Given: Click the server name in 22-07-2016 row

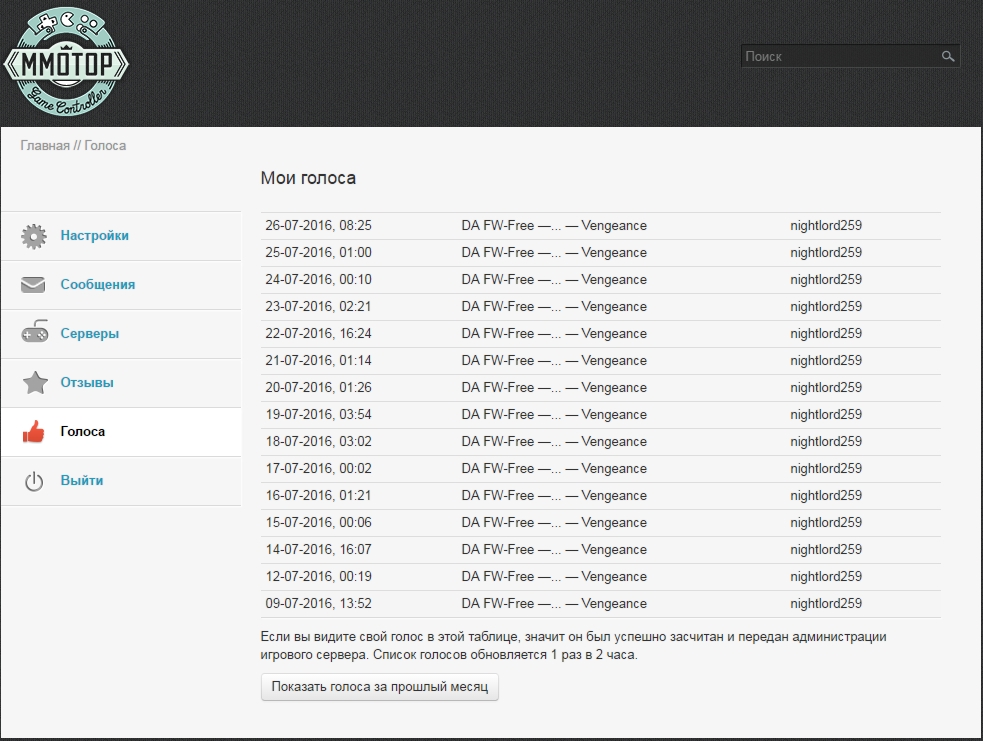Looking at the screenshot, I should coord(553,334).
